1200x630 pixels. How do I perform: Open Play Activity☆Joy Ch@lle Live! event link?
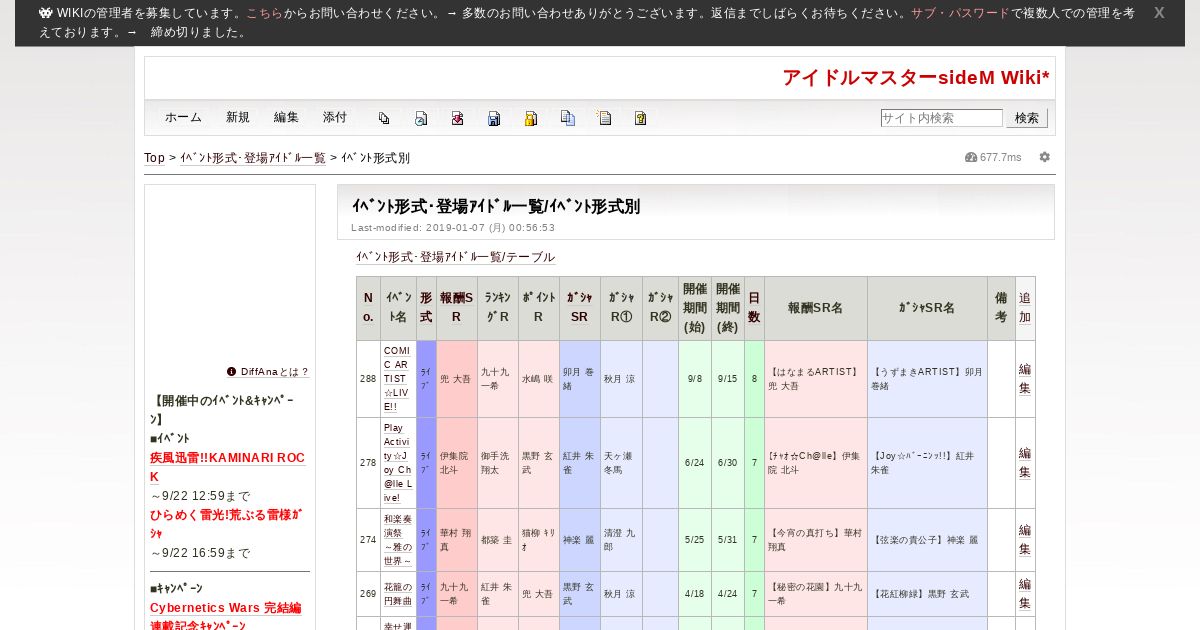click(x=397, y=463)
